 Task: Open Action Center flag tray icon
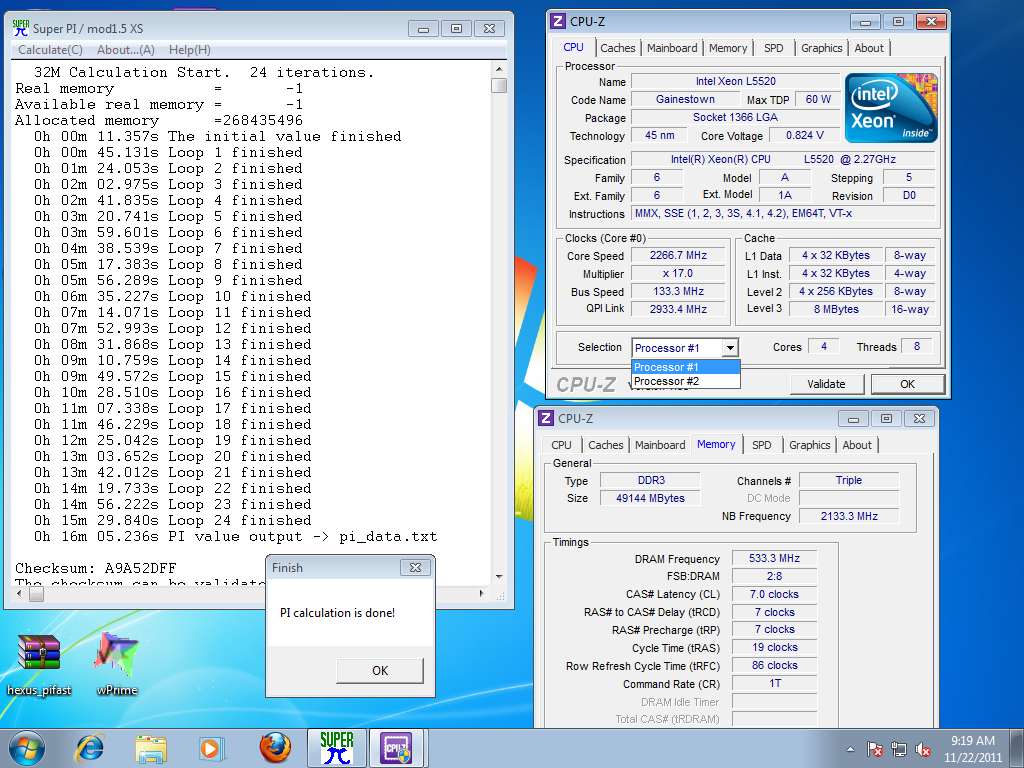point(874,749)
